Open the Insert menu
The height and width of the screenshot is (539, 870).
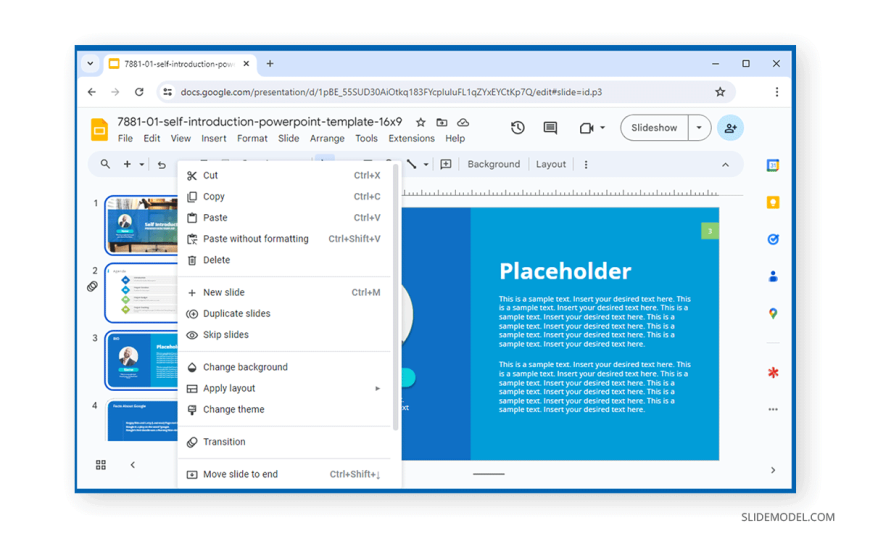tap(214, 139)
